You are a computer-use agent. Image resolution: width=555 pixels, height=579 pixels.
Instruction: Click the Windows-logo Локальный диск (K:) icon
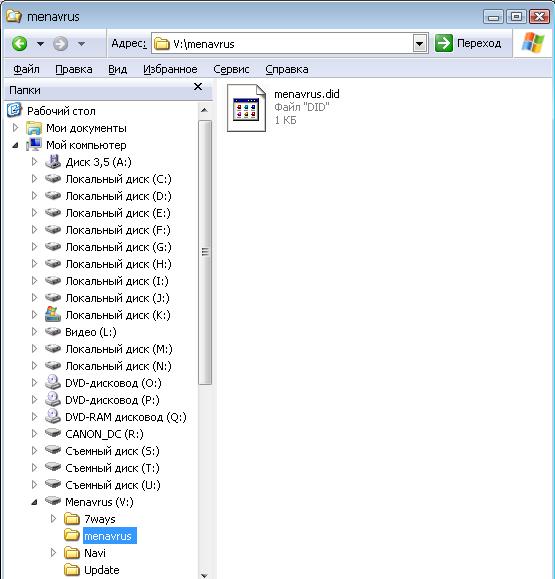click(x=53, y=314)
